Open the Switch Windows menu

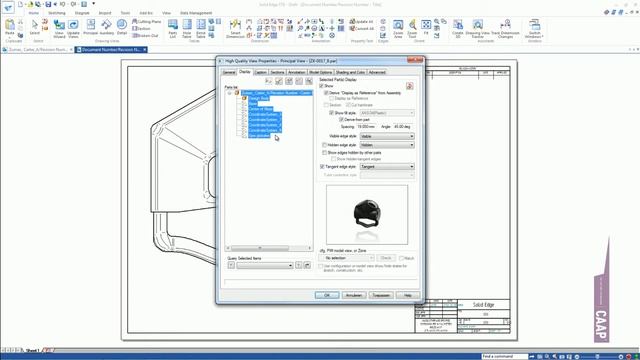tap(534, 29)
